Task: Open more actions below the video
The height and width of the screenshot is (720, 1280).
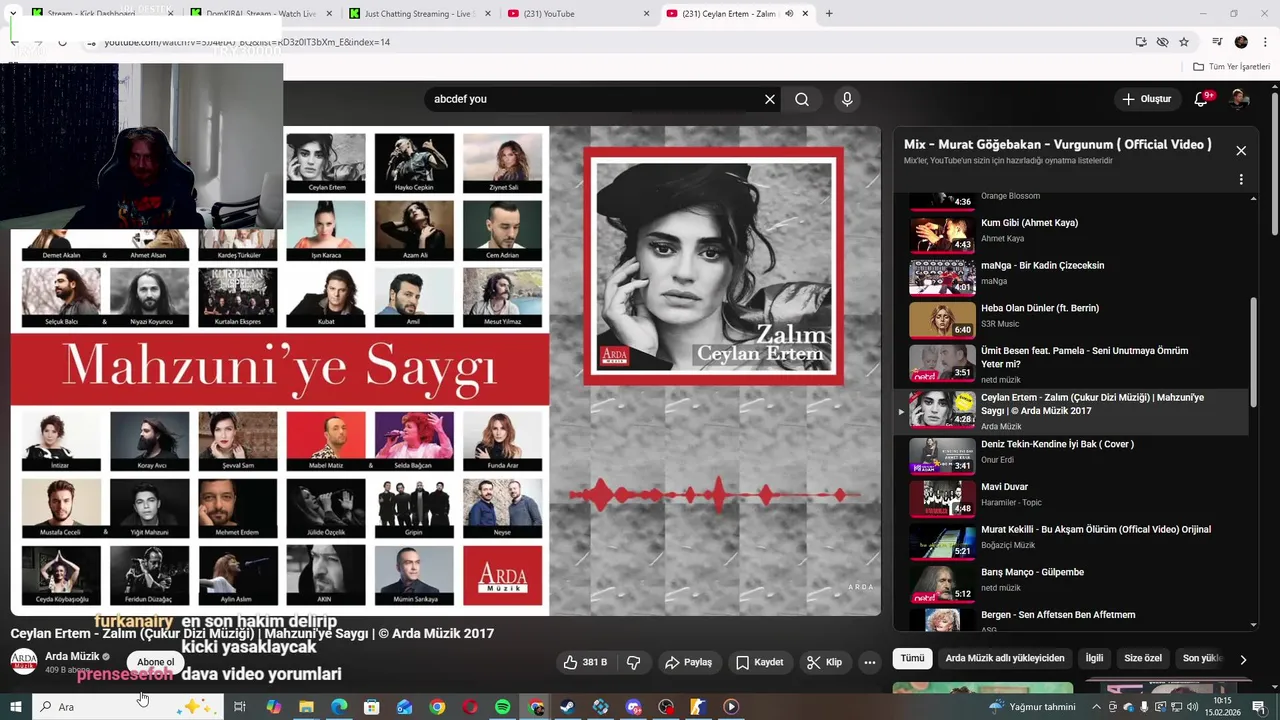Action: [870, 662]
